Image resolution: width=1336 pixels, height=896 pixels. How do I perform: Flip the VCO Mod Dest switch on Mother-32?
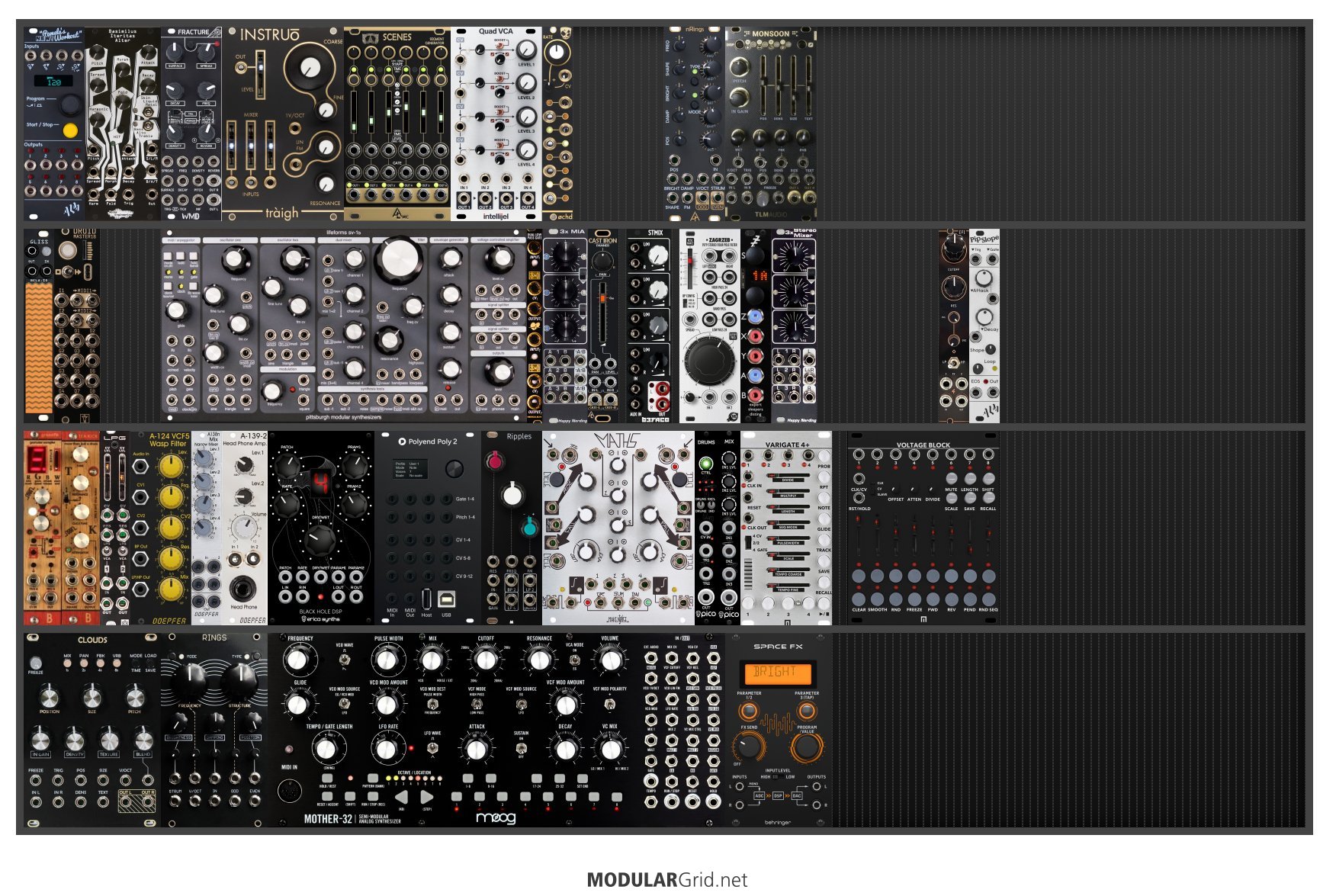[432, 703]
